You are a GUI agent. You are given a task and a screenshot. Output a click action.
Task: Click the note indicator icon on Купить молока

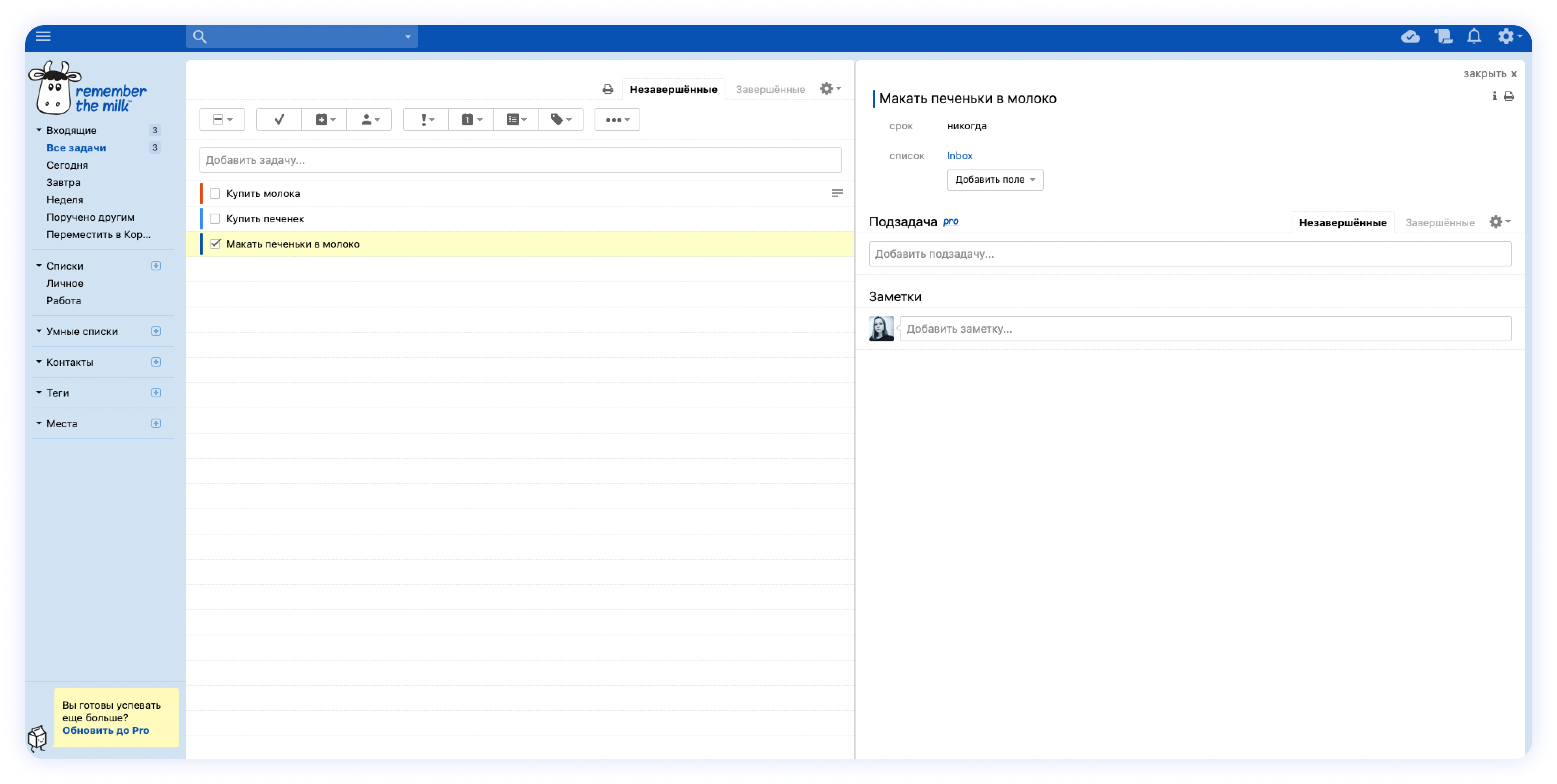pyautogui.click(x=837, y=194)
